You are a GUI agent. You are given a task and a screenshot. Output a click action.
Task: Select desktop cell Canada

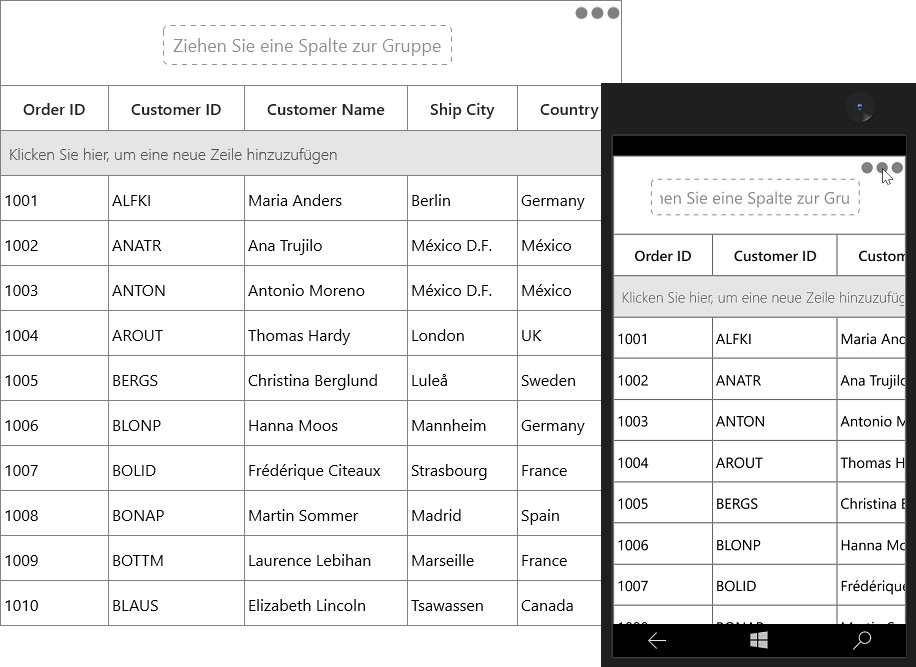tap(560, 605)
